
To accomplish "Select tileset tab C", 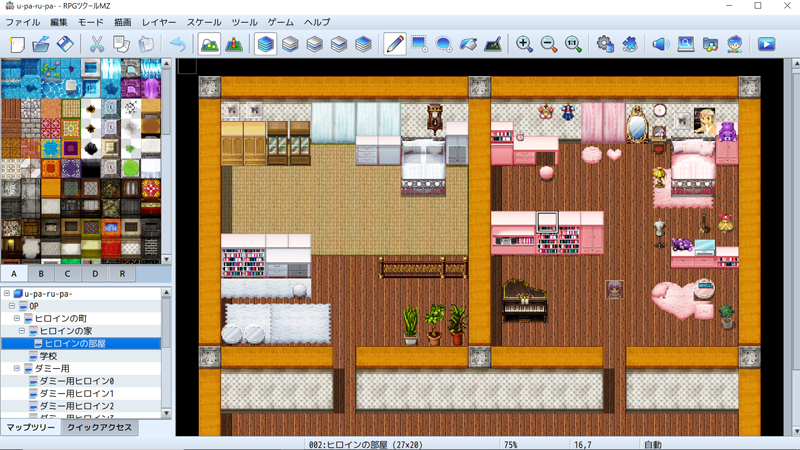I will pyautogui.click(x=67, y=274).
